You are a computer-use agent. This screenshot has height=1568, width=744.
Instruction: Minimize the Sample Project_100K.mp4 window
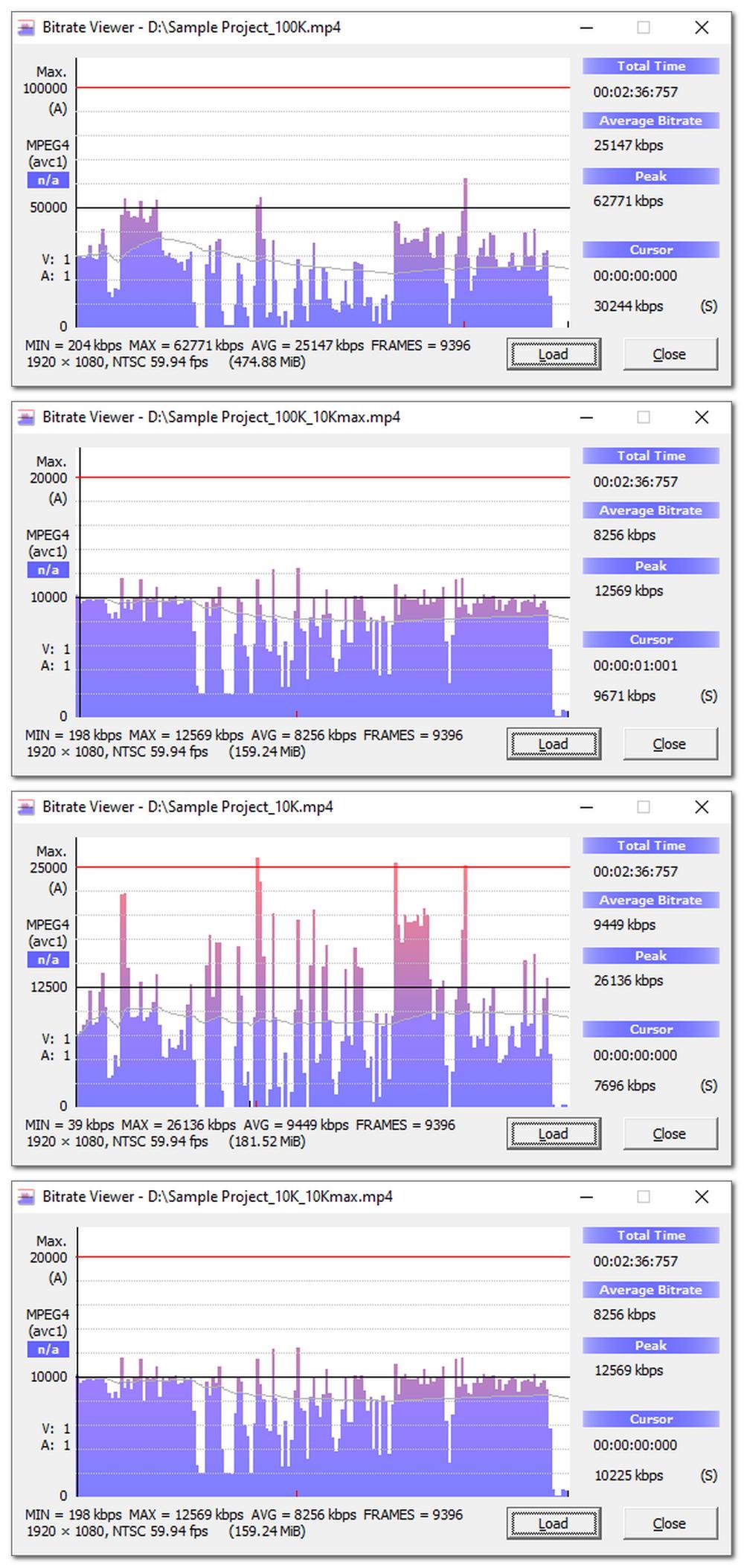coord(587,28)
